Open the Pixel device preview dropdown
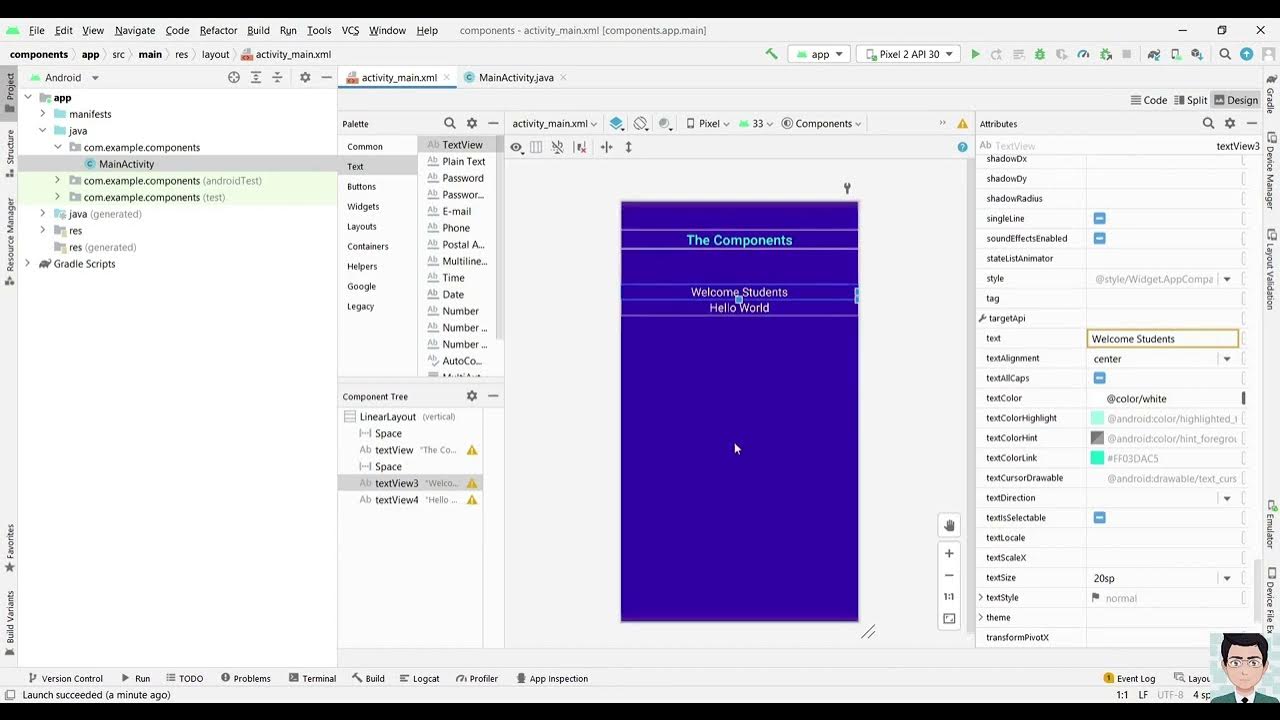The width and height of the screenshot is (1280, 720). (x=708, y=124)
